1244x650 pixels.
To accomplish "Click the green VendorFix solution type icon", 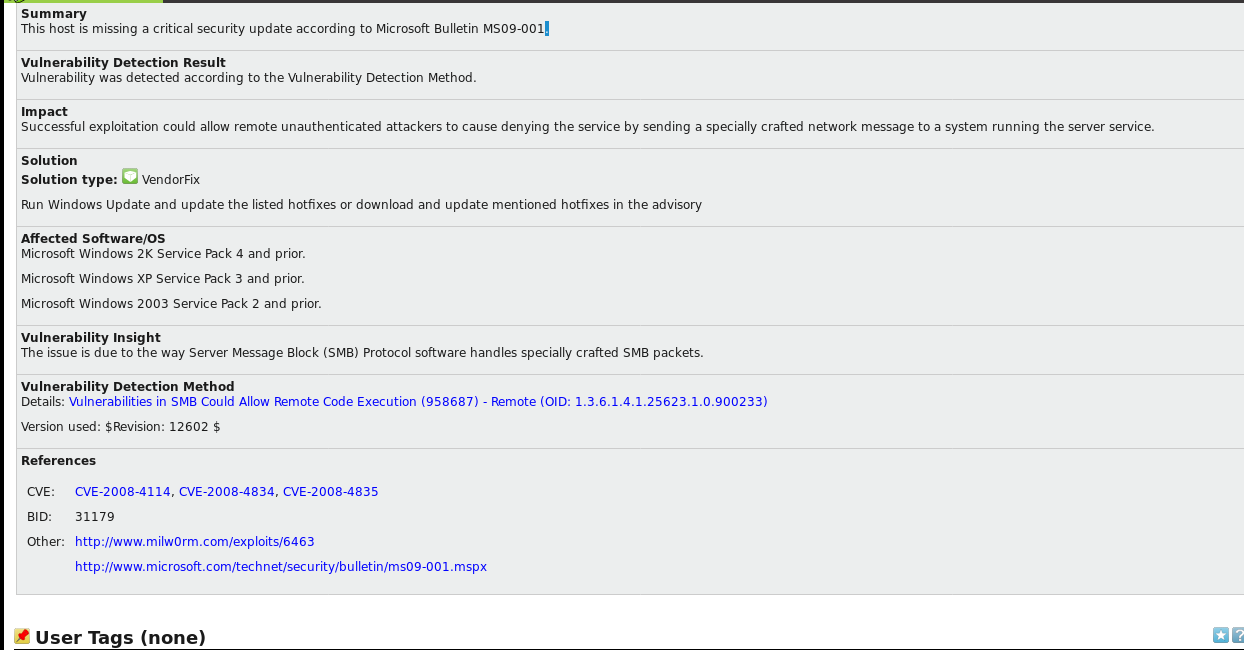I will (130, 177).
